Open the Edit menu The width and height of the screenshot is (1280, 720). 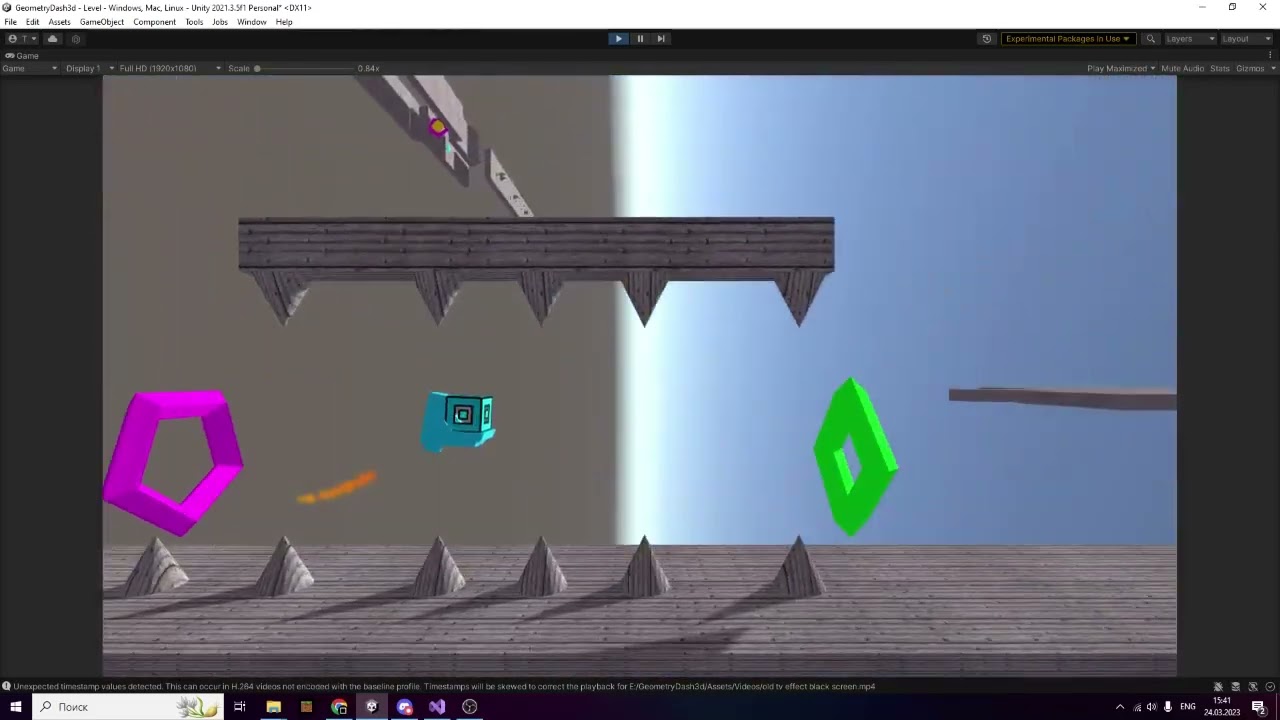click(33, 22)
